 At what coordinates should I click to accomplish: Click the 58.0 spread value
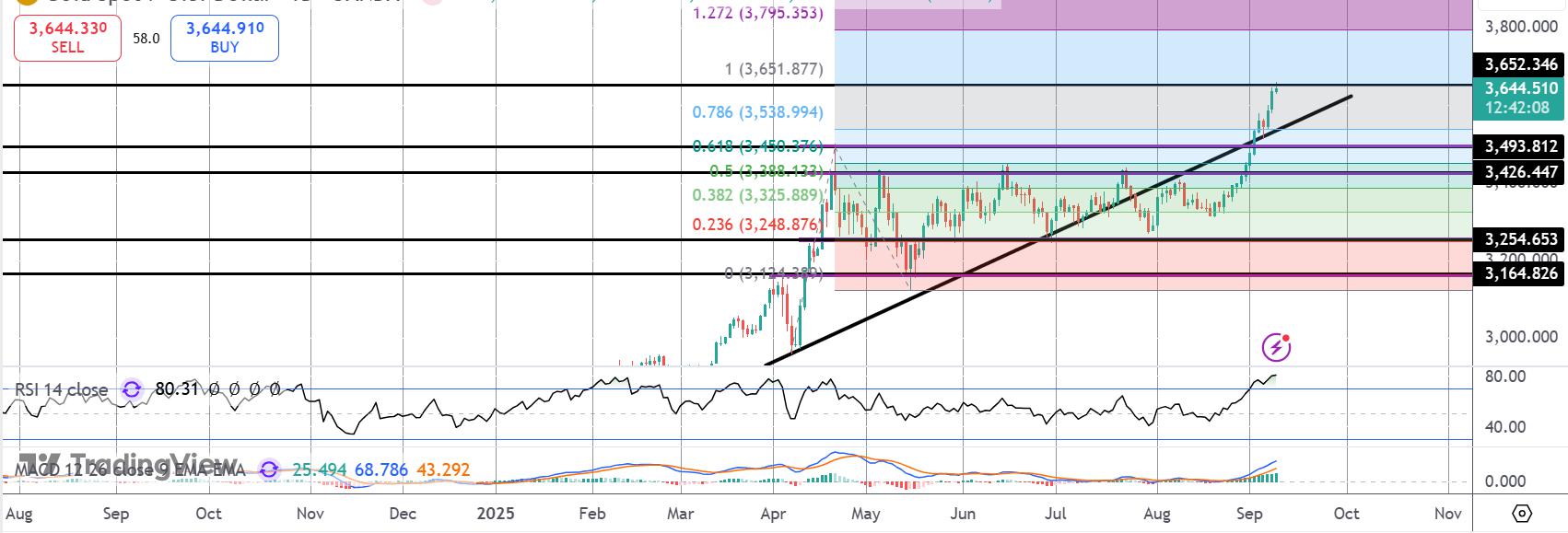(x=146, y=39)
